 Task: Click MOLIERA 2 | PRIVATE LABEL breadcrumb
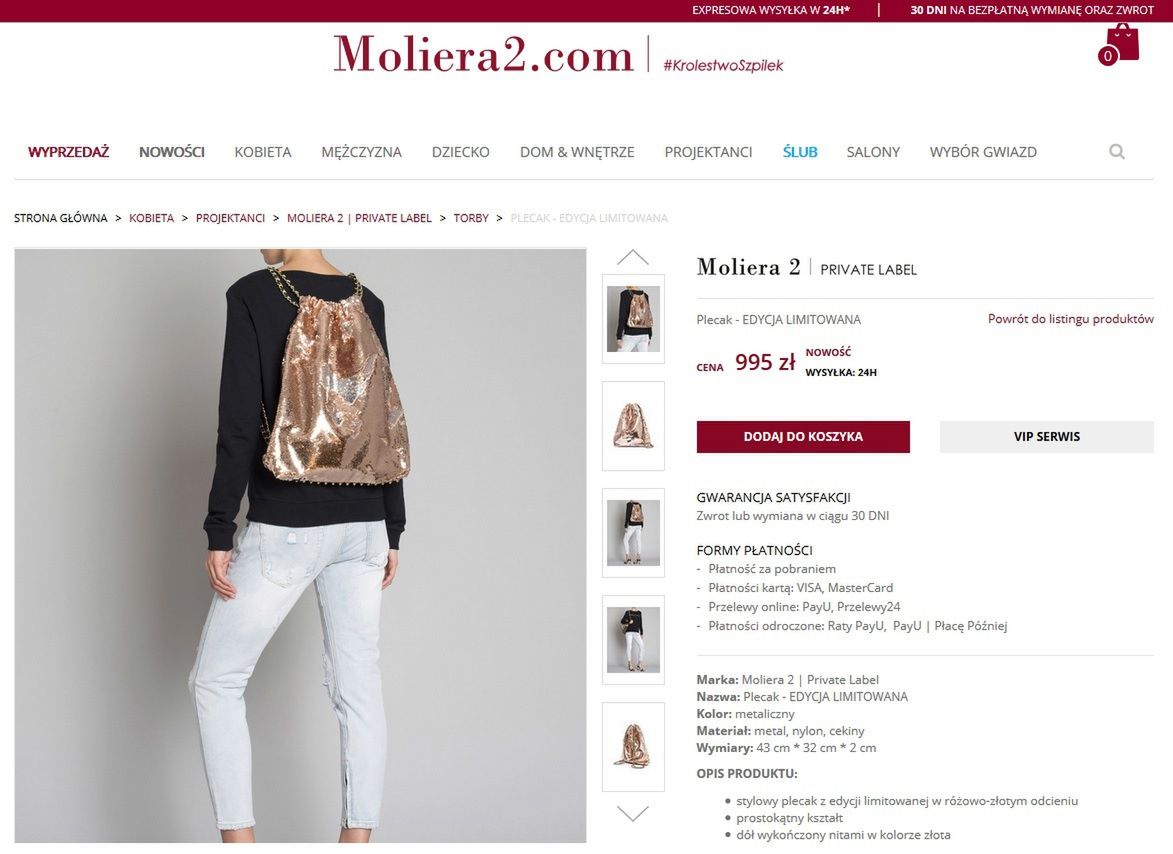359,218
